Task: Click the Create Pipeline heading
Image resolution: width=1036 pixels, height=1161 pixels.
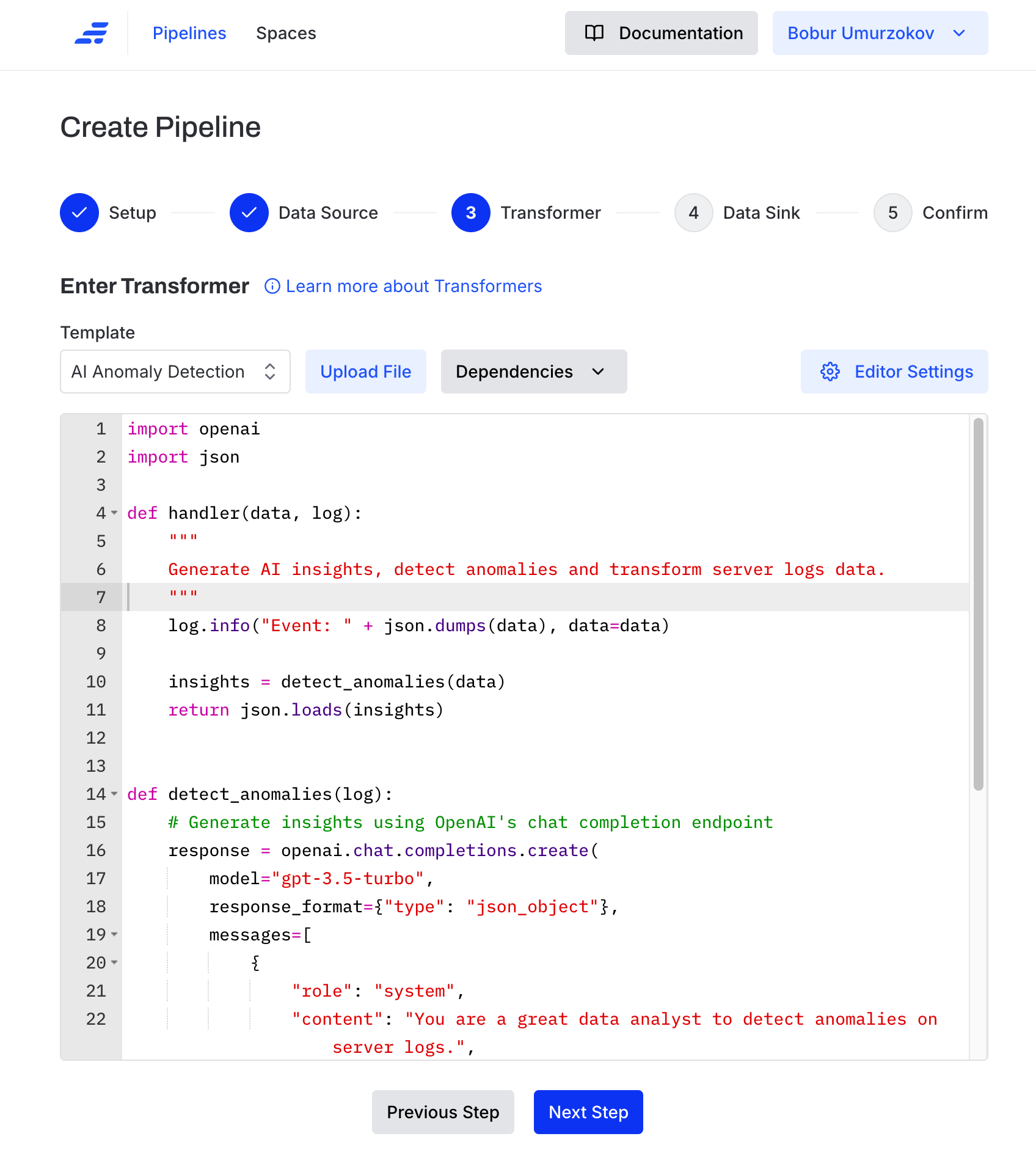Action: click(x=161, y=127)
